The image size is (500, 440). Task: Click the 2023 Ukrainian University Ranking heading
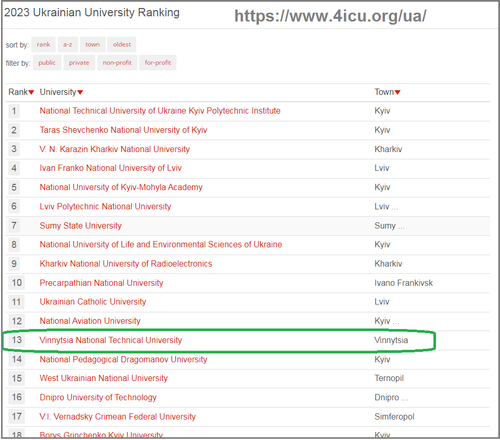point(92,12)
